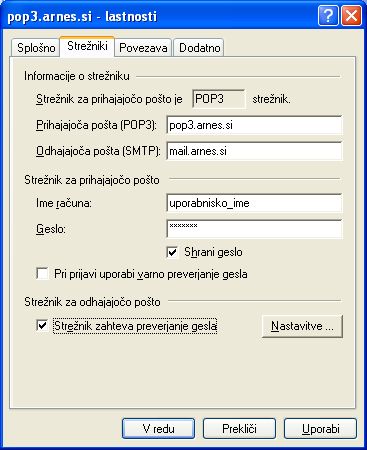This screenshot has width=367, height=450.
Task: Open the Povezava tab
Action: point(143,48)
